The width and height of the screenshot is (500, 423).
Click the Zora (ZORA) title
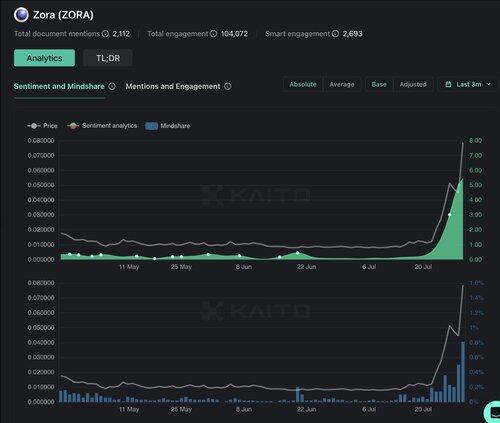point(63,15)
